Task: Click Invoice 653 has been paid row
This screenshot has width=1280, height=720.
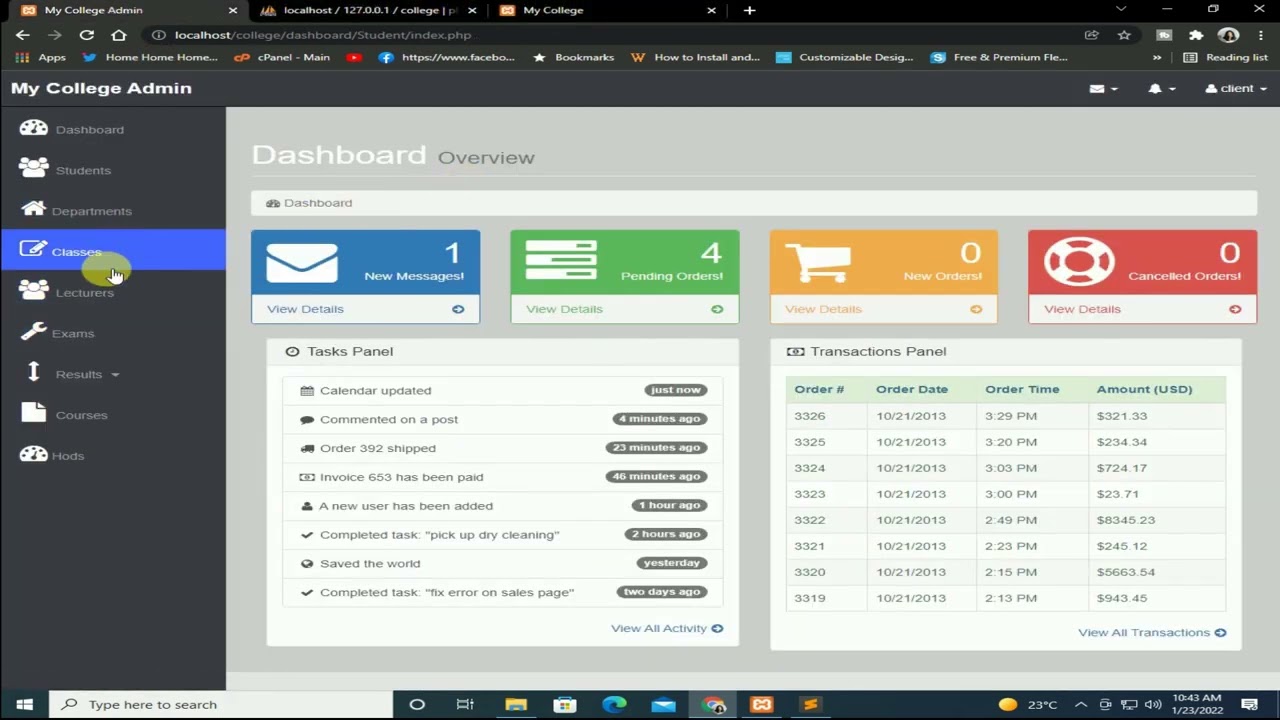Action: click(502, 477)
